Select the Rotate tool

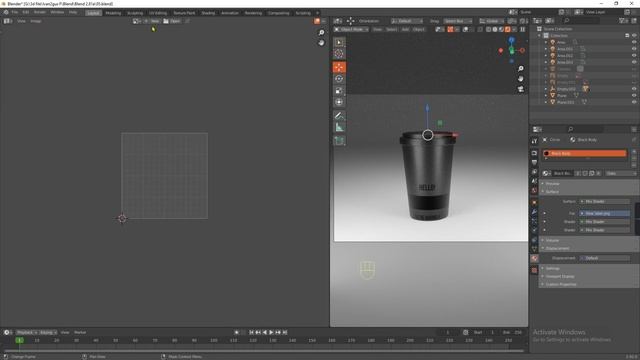[x=339, y=79]
